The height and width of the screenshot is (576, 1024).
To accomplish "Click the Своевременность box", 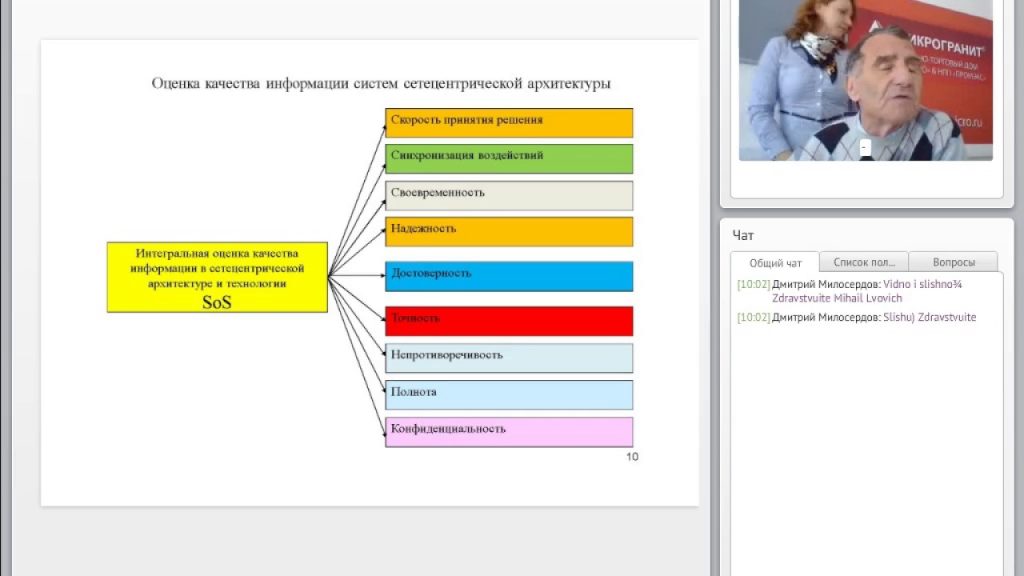I will click(509, 195).
